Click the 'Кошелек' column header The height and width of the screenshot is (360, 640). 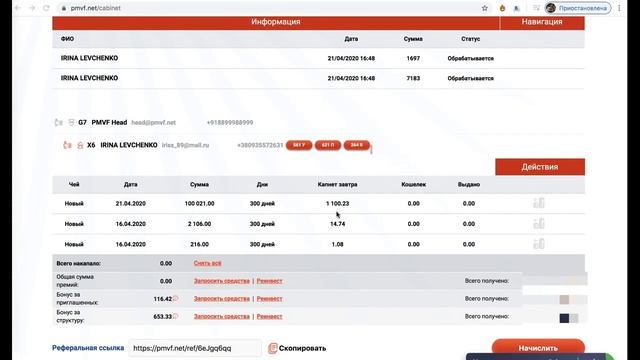tap(413, 184)
